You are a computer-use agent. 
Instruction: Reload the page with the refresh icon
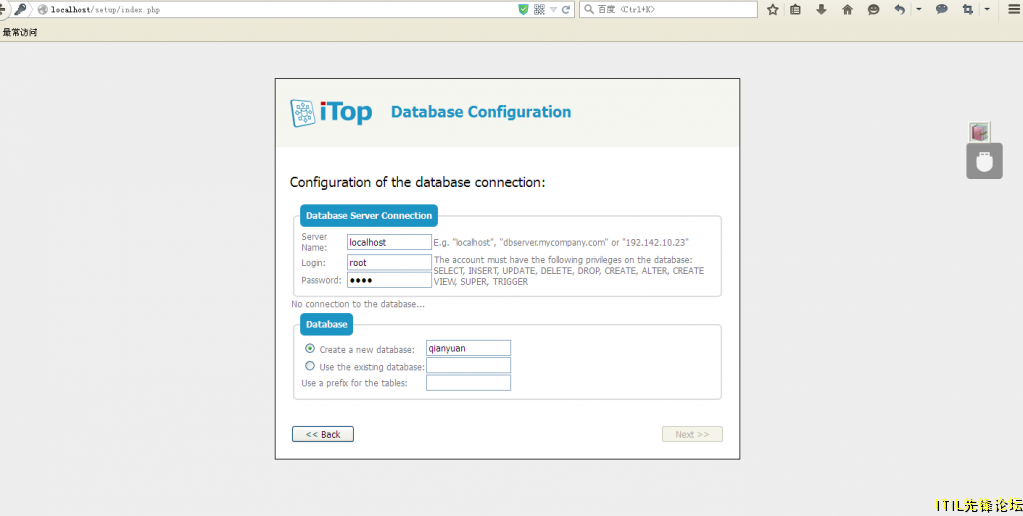pyautogui.click(x=566, y=9)
